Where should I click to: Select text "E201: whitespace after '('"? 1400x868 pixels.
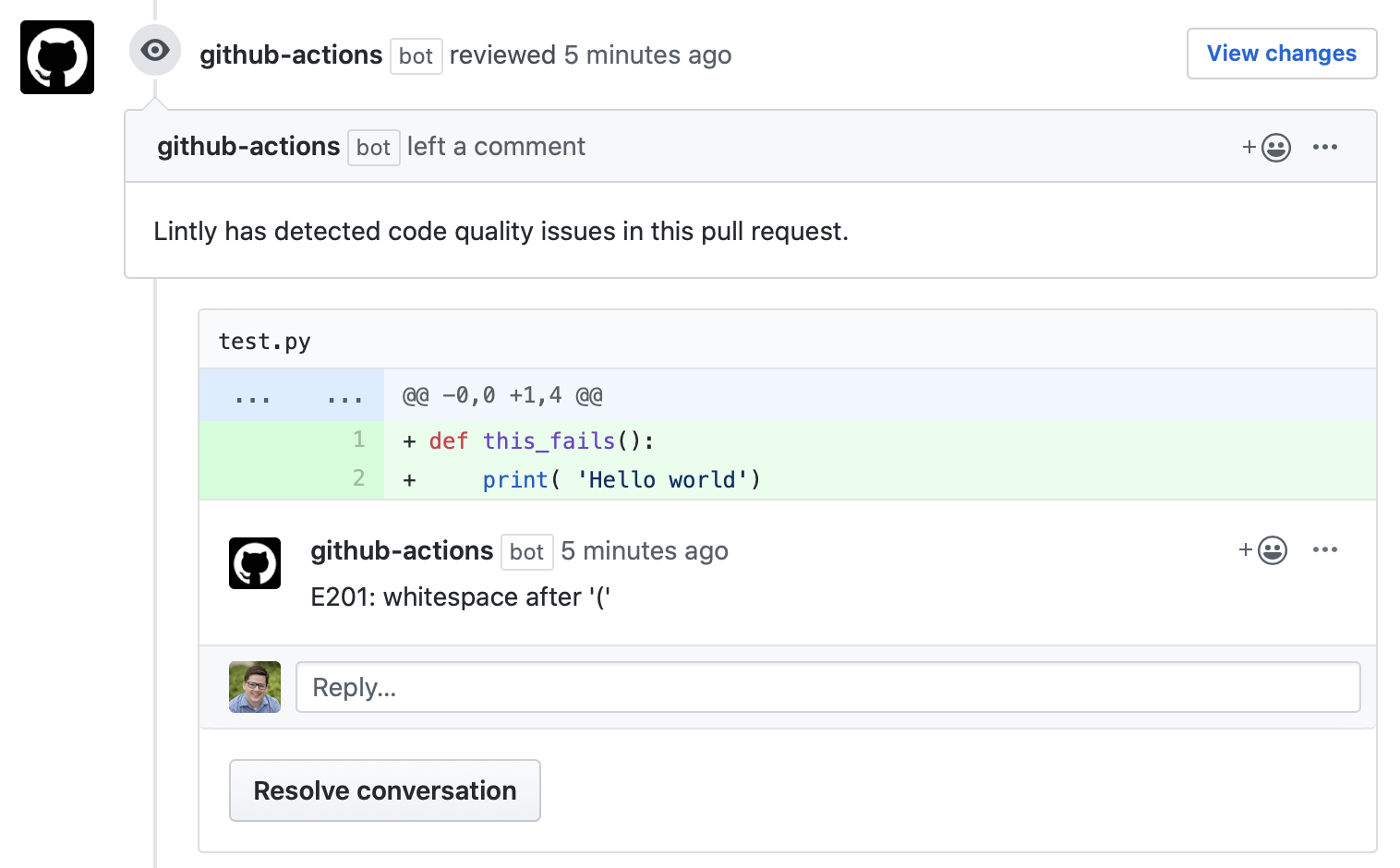pyautogui.click(x=461, y=597)
